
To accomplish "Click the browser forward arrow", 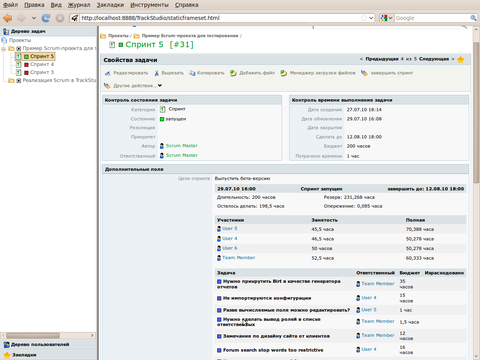I will pos(21,18).
